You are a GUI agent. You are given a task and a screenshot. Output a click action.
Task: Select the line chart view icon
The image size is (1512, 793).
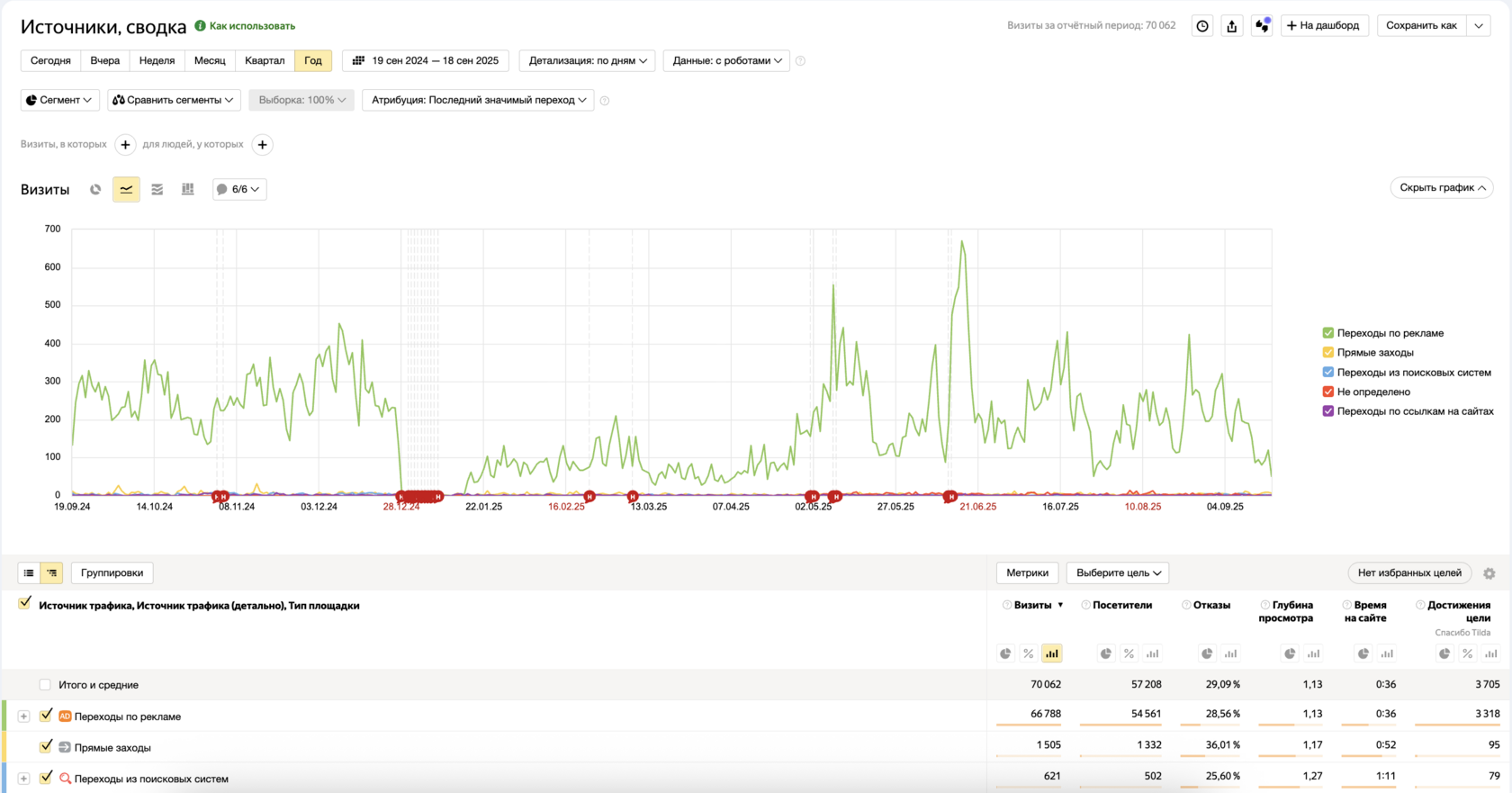pos(126,189)
